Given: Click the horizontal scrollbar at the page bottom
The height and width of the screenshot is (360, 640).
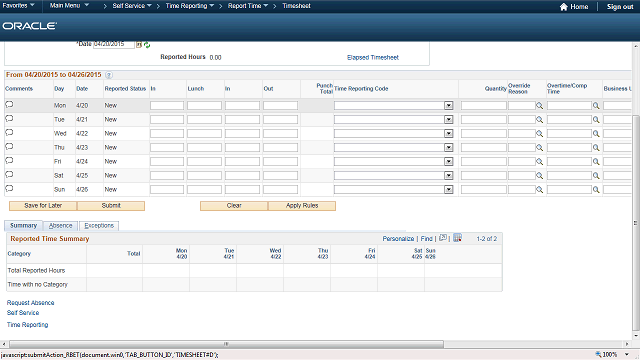Looking at the screenshot, I should click(227, 344).
